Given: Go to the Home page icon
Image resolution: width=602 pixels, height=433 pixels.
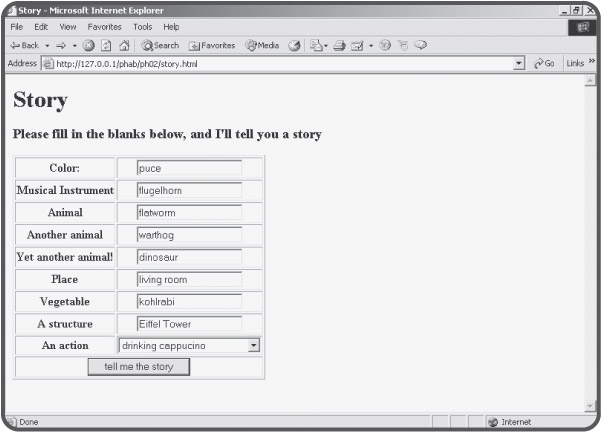Looking at the screenshot, I should [124, 45].
